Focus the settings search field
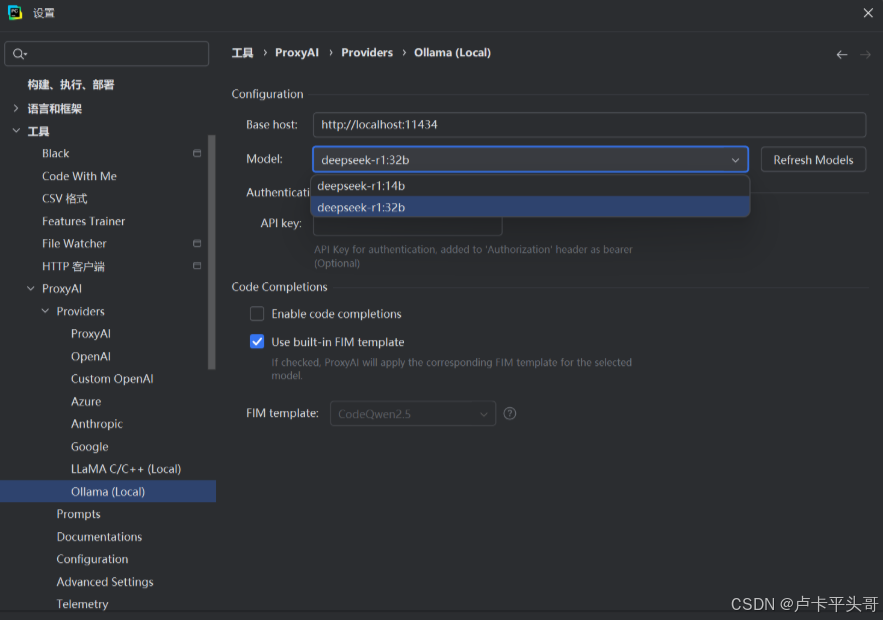The width and height of the screenshot is (883, 620). pos(106,53)
